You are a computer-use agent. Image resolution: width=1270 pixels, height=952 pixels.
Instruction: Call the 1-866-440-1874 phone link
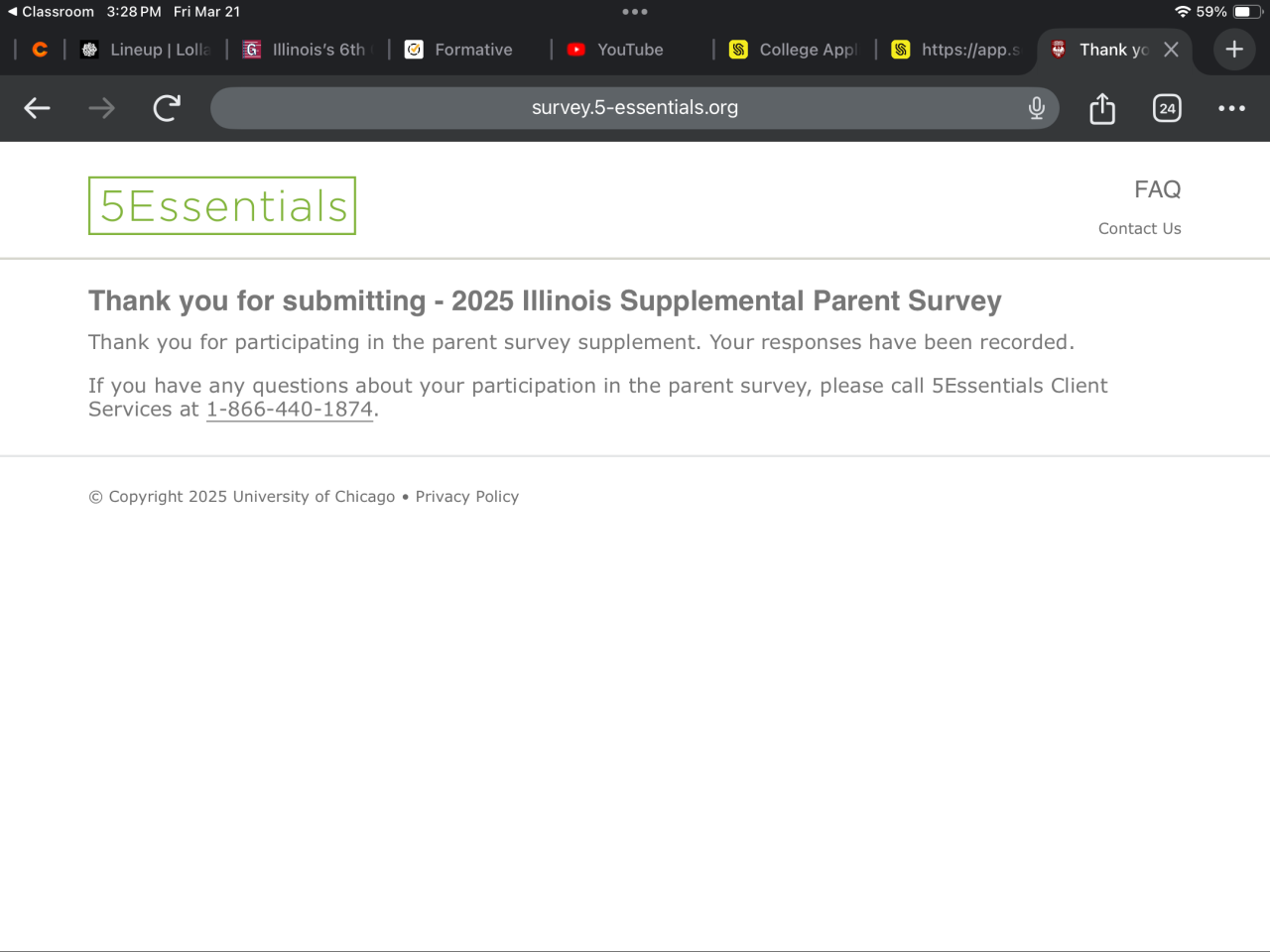point(290,410)
